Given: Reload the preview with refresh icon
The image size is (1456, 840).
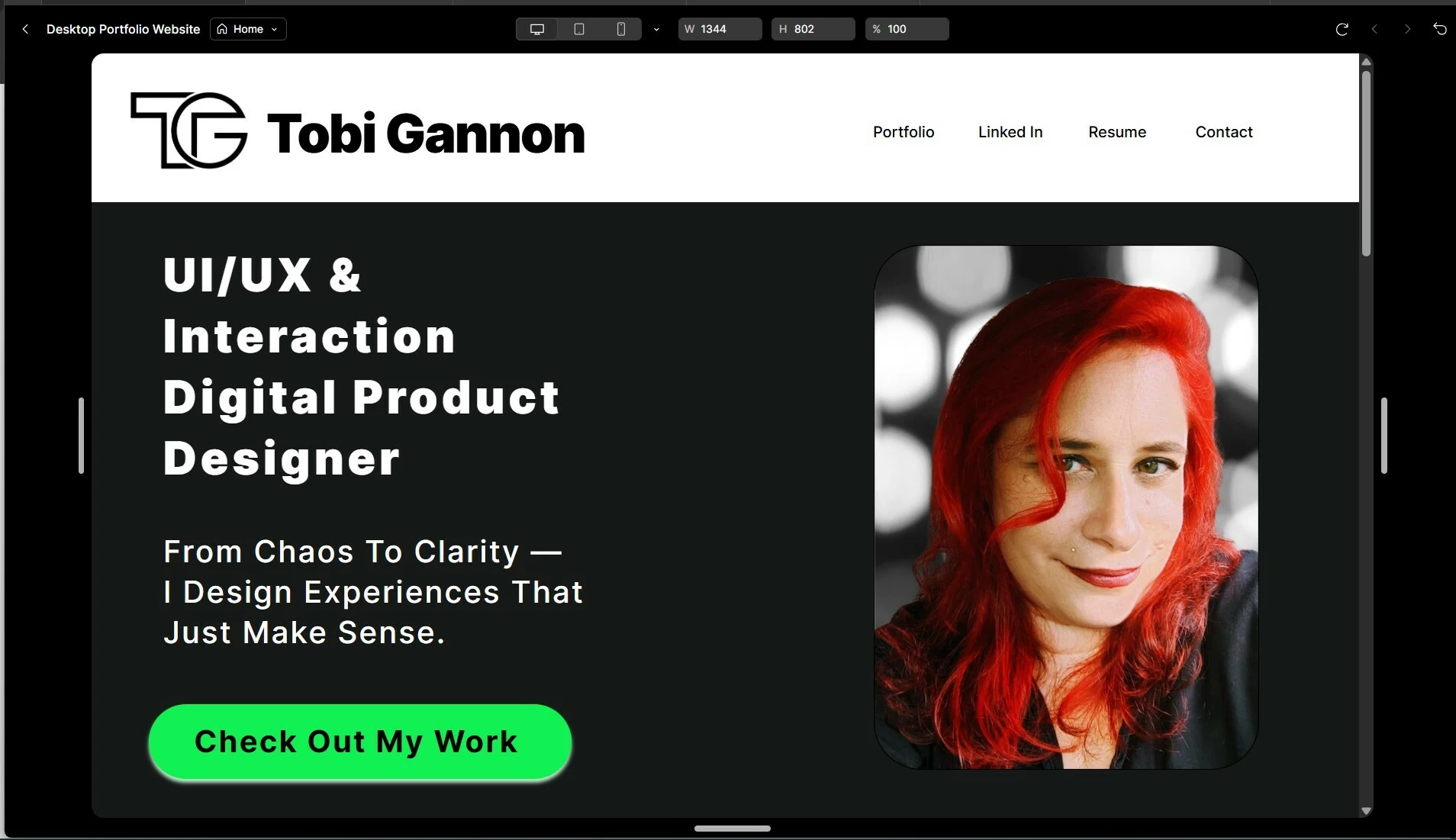Looking at the screenshot, I should [1342, 29].
